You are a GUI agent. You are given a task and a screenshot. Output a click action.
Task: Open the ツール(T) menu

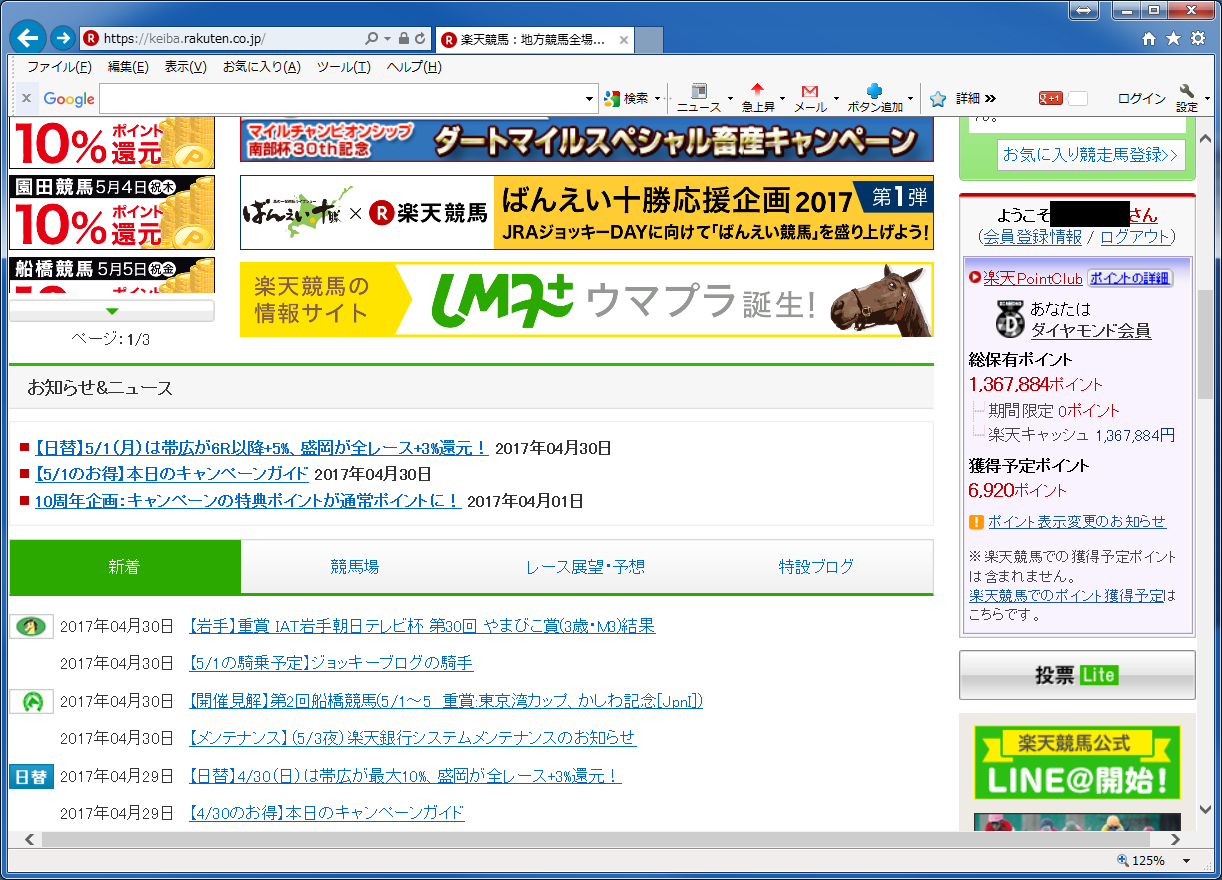pyautogui.click(x=343, y=67)
